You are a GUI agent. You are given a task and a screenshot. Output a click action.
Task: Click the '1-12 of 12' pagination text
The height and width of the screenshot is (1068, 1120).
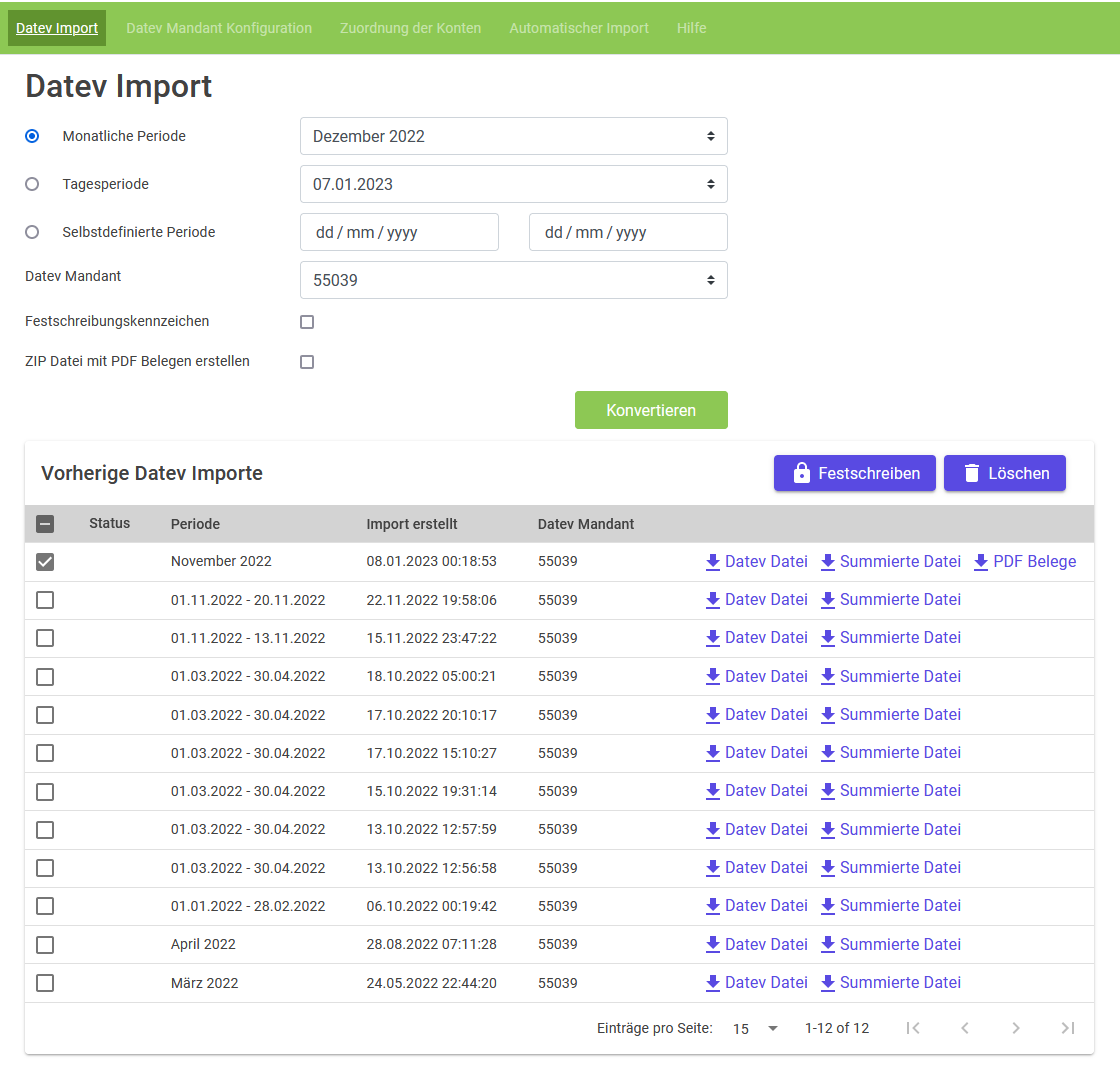tap(837, 1028)
